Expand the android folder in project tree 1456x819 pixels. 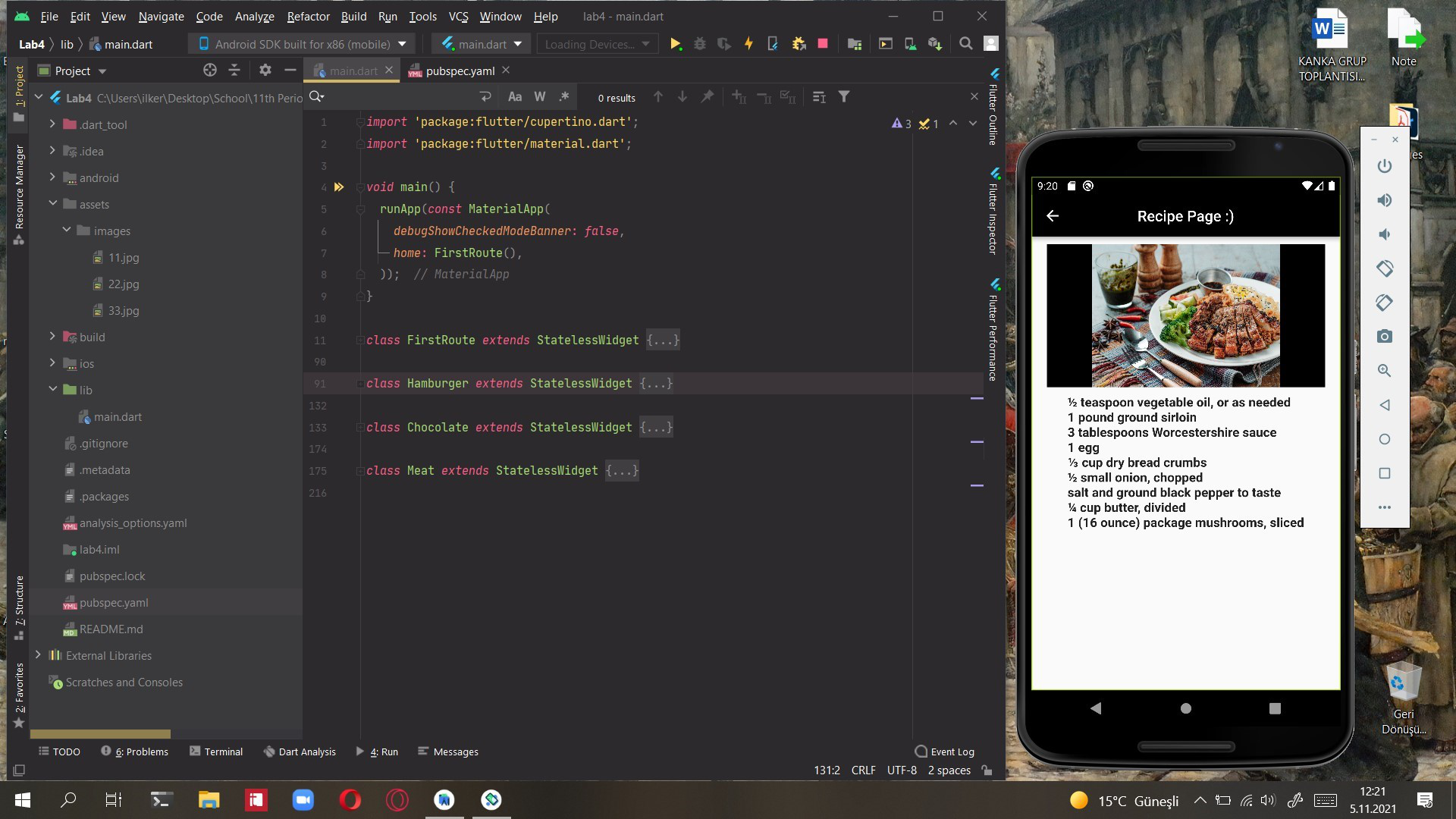pos(52,177)
